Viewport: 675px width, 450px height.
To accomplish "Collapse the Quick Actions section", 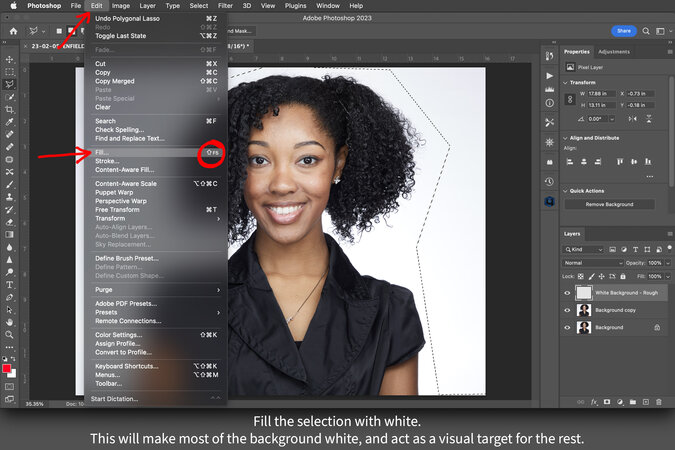I will (x=566, y=190).
